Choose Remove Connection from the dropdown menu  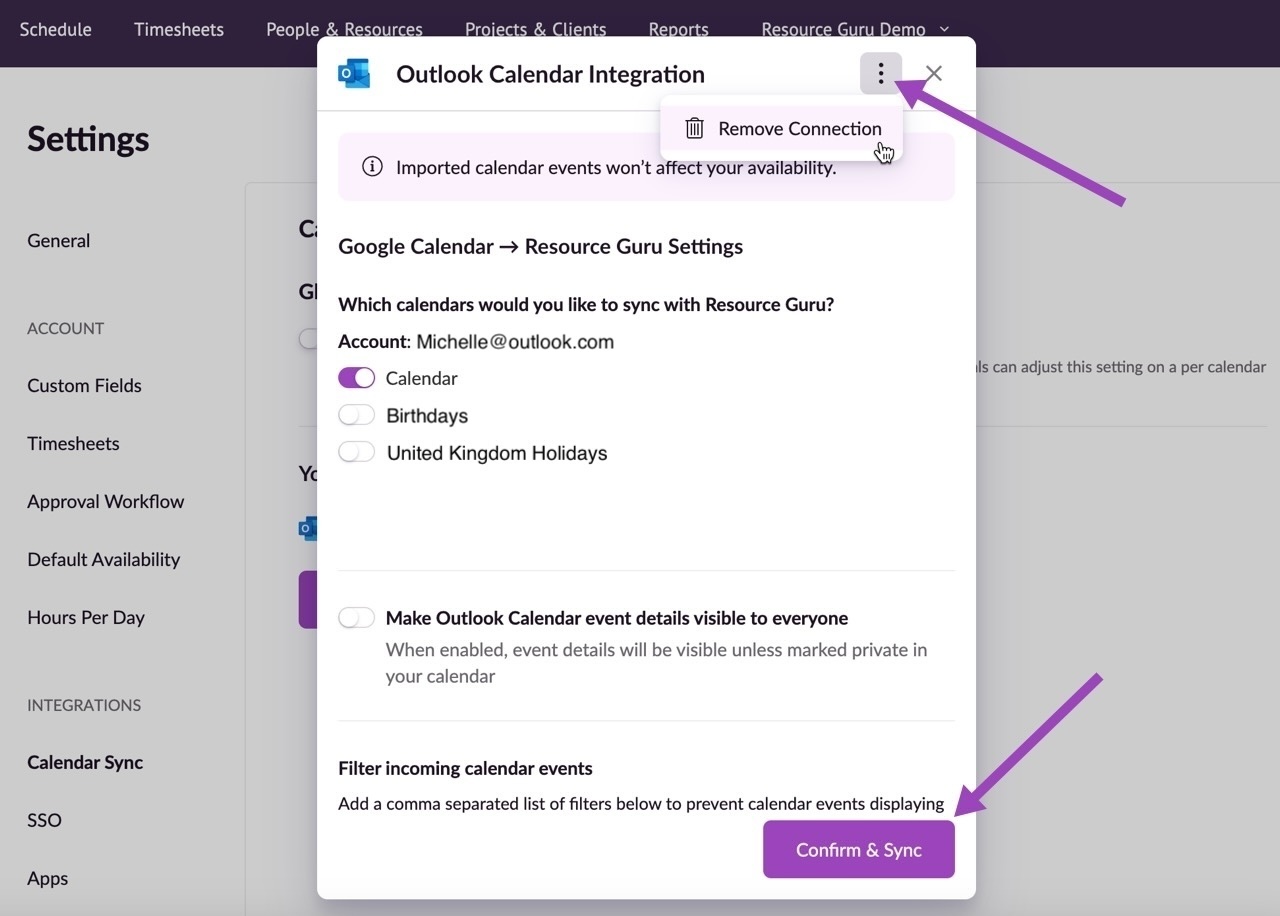(781, 128)
